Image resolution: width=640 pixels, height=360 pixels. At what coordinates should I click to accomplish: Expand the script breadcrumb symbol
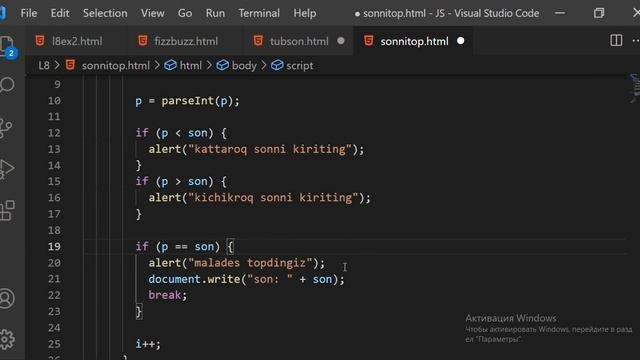[x=299, y=65]
